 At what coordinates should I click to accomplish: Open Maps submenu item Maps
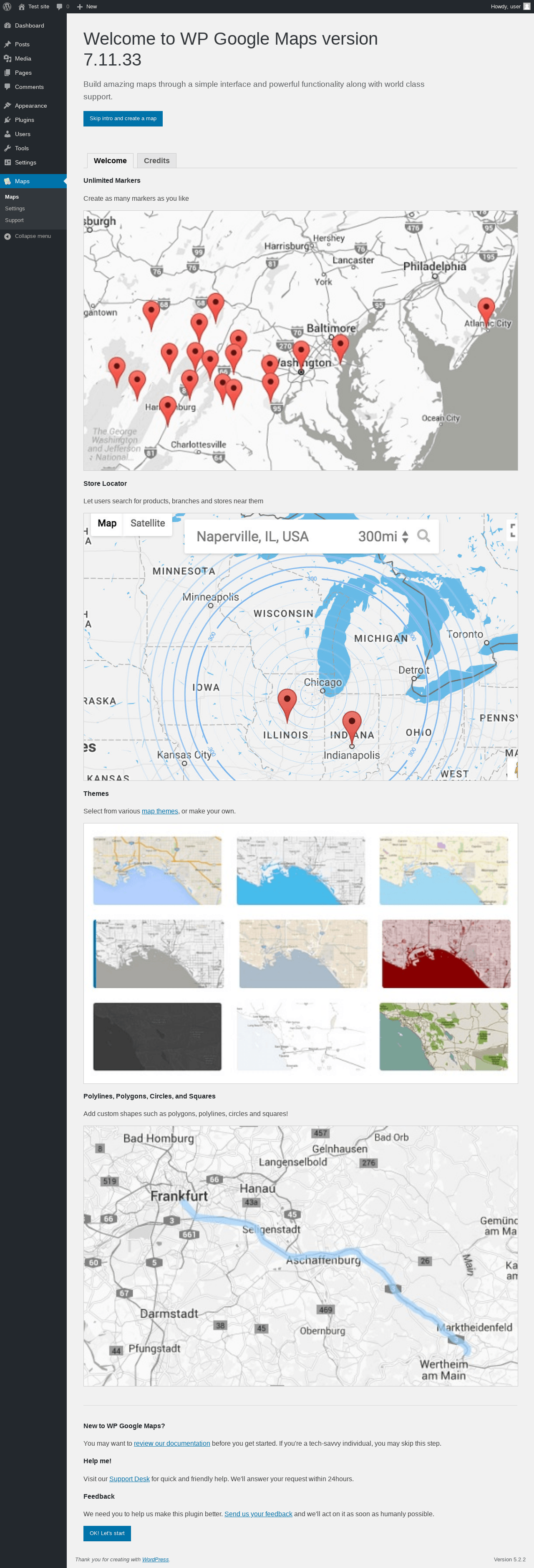33,197
